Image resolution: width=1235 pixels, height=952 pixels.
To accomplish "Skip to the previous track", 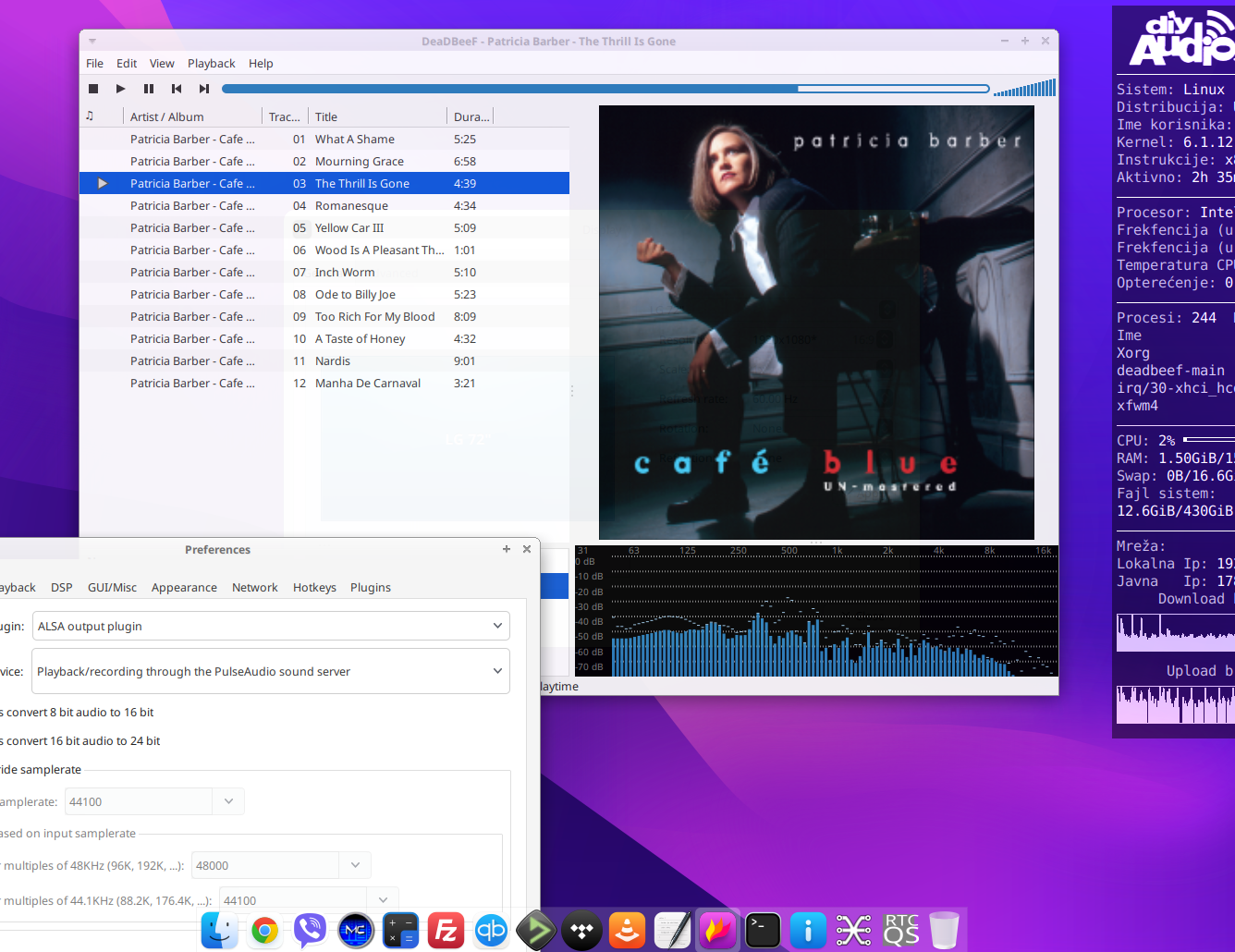I will (x=177, y=89).
